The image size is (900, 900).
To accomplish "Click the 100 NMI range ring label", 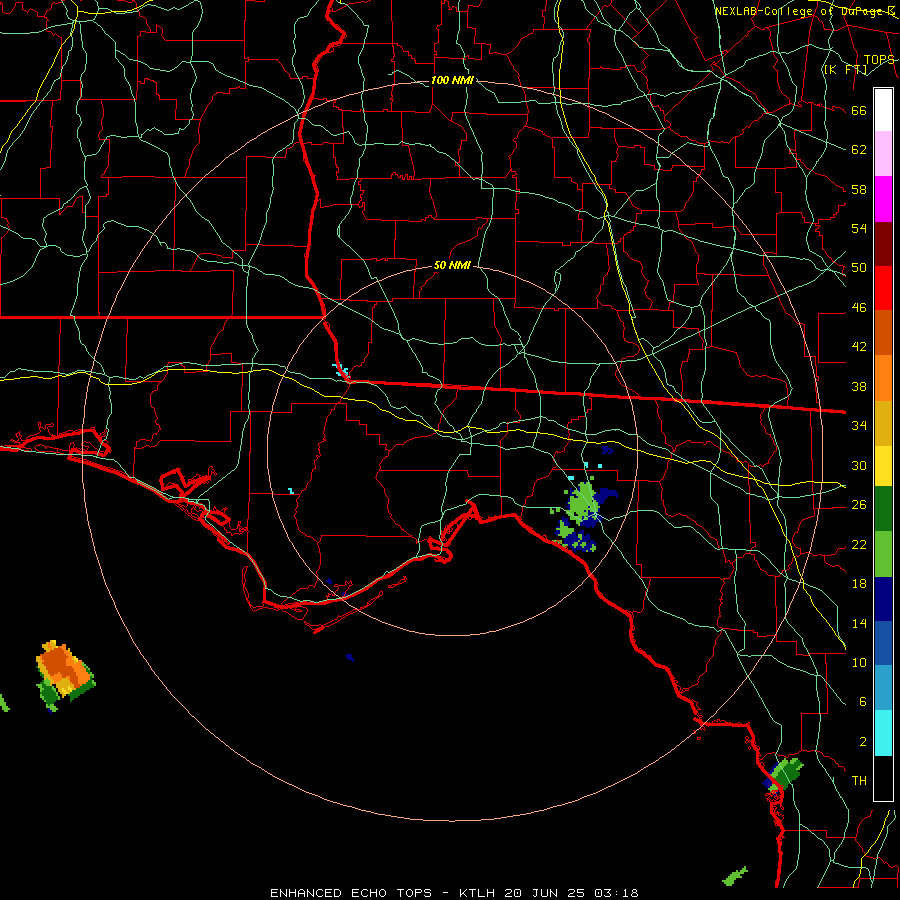I will (x=452, y=80).
